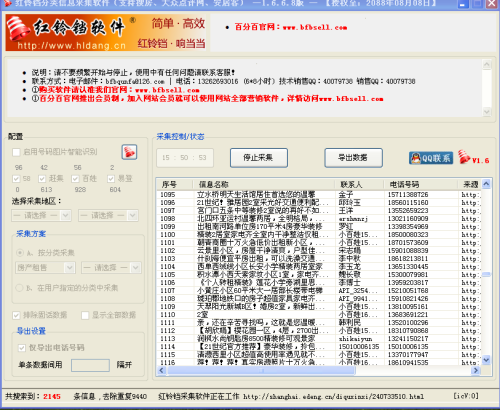Click the 单条数据间用 separator input field
500x410 pixels.
[90, 365]
